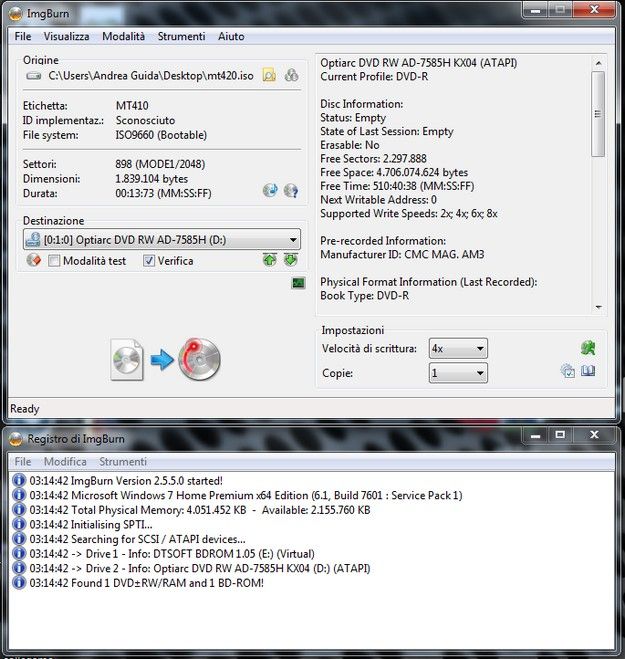Click the green terminal log toggle icon
This screenshot has width=625, height=659.
click(x=298, y=283)
